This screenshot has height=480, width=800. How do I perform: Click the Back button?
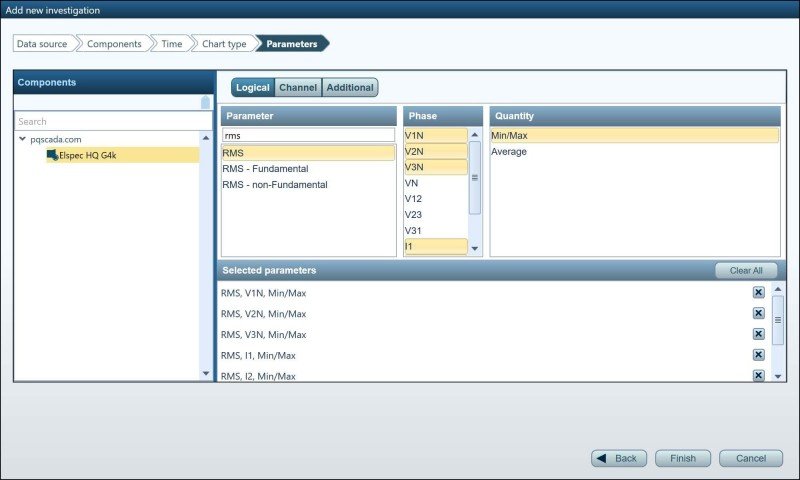tap(619, 458)
